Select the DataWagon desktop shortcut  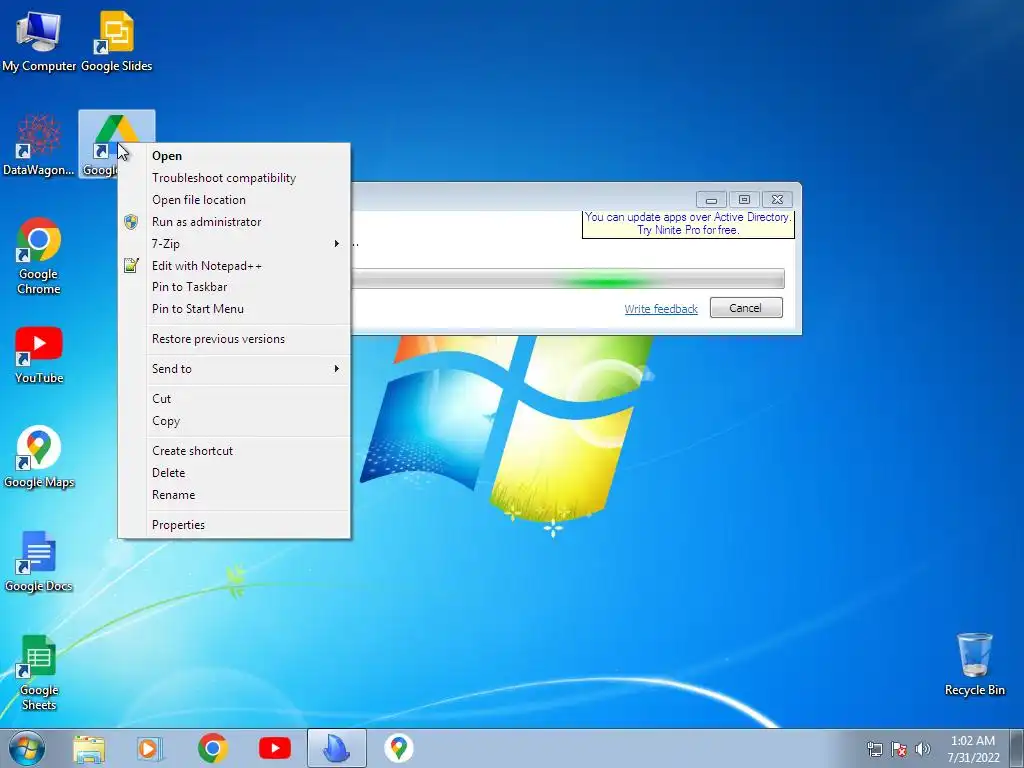tap(39, 145)
